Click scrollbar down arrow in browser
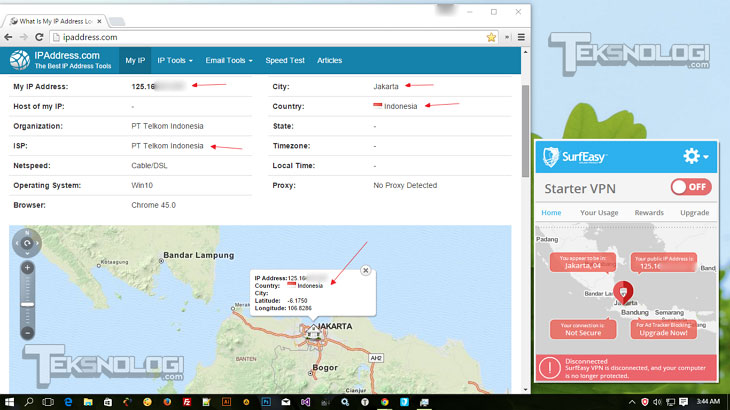This screenshot has width=730, height=410. tap(525, 390)
